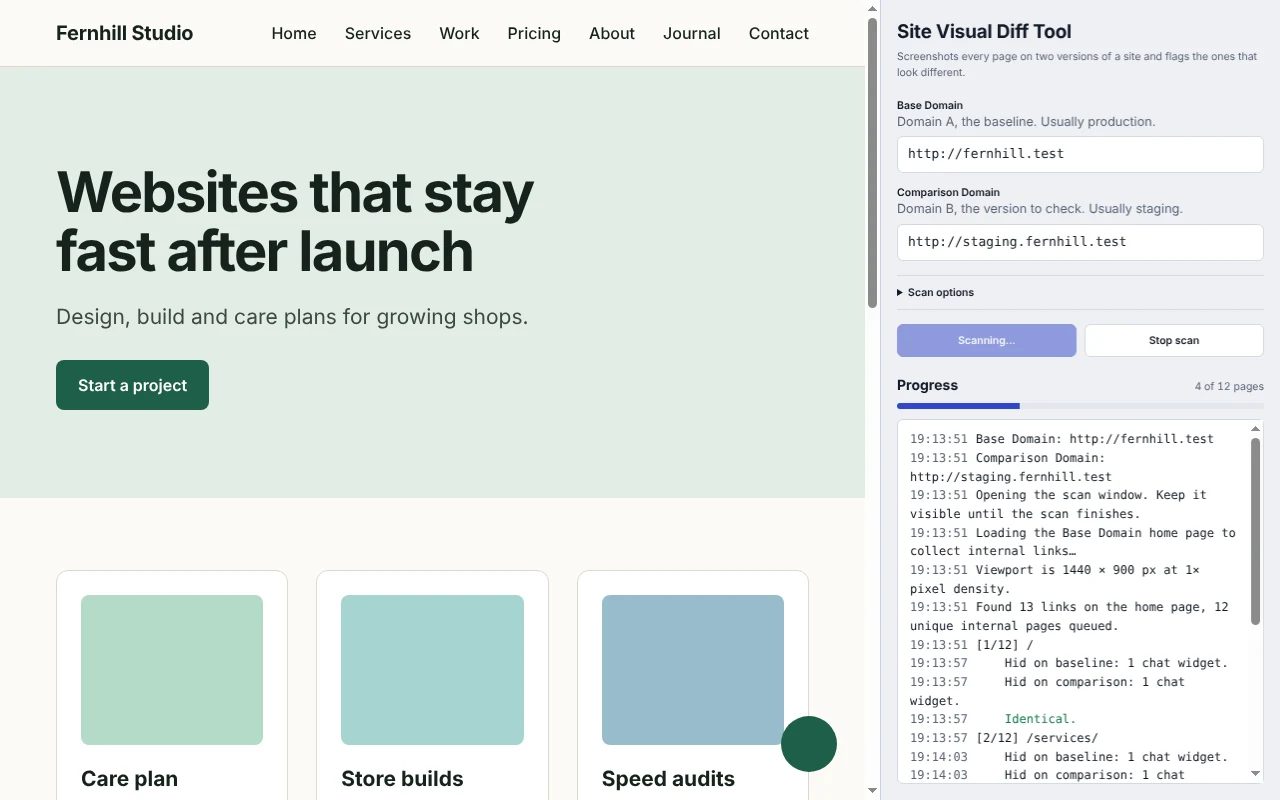Click the "Care plan" card title
Viewport: 1280px width, 800px height.
(129, 779)
